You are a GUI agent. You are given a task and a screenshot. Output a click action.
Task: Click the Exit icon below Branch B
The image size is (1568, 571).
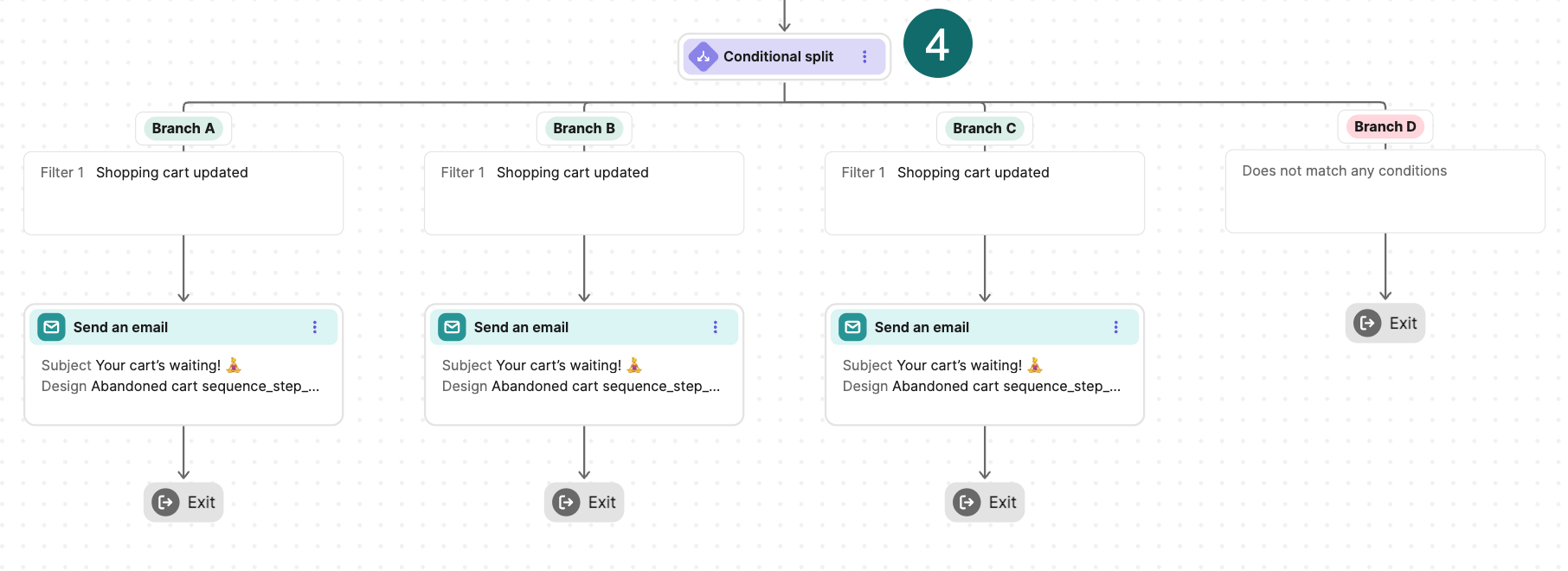coord(564,502)
